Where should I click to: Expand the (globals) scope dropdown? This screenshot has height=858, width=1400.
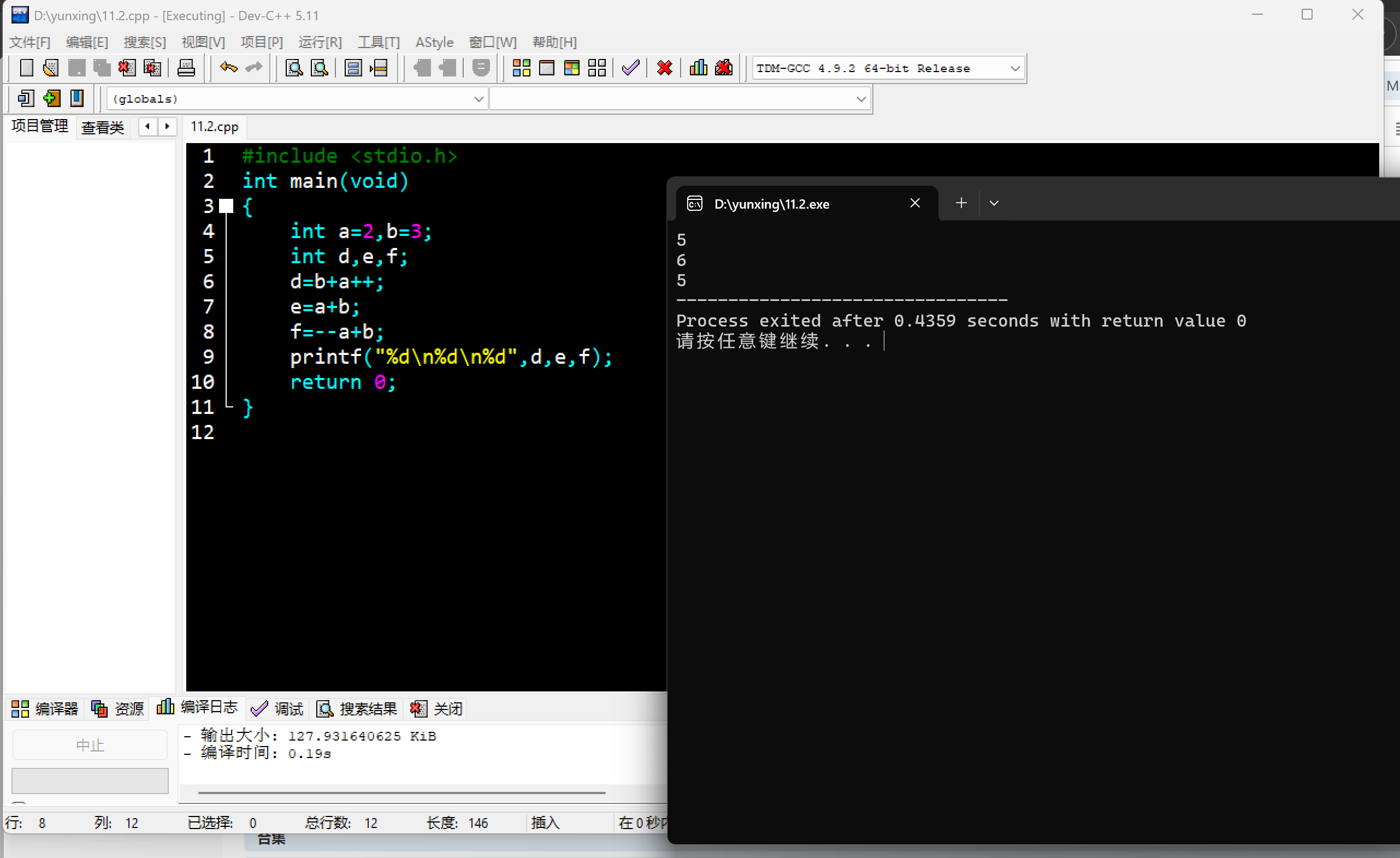coord(479,99)
